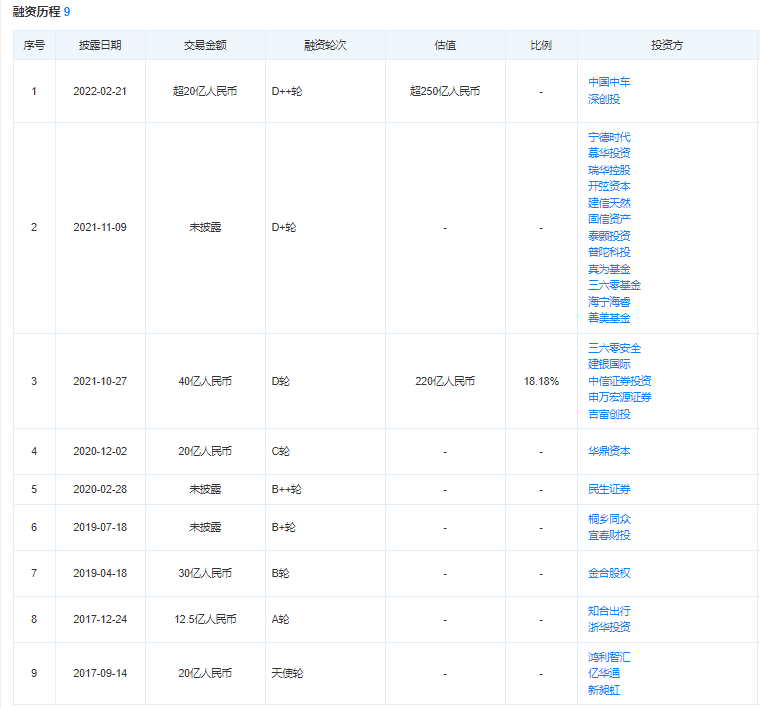Screen dimensions: 760x708
Task: Open the 固信资产 investor link
Action: pyautogui.click(x=609, y=219)
